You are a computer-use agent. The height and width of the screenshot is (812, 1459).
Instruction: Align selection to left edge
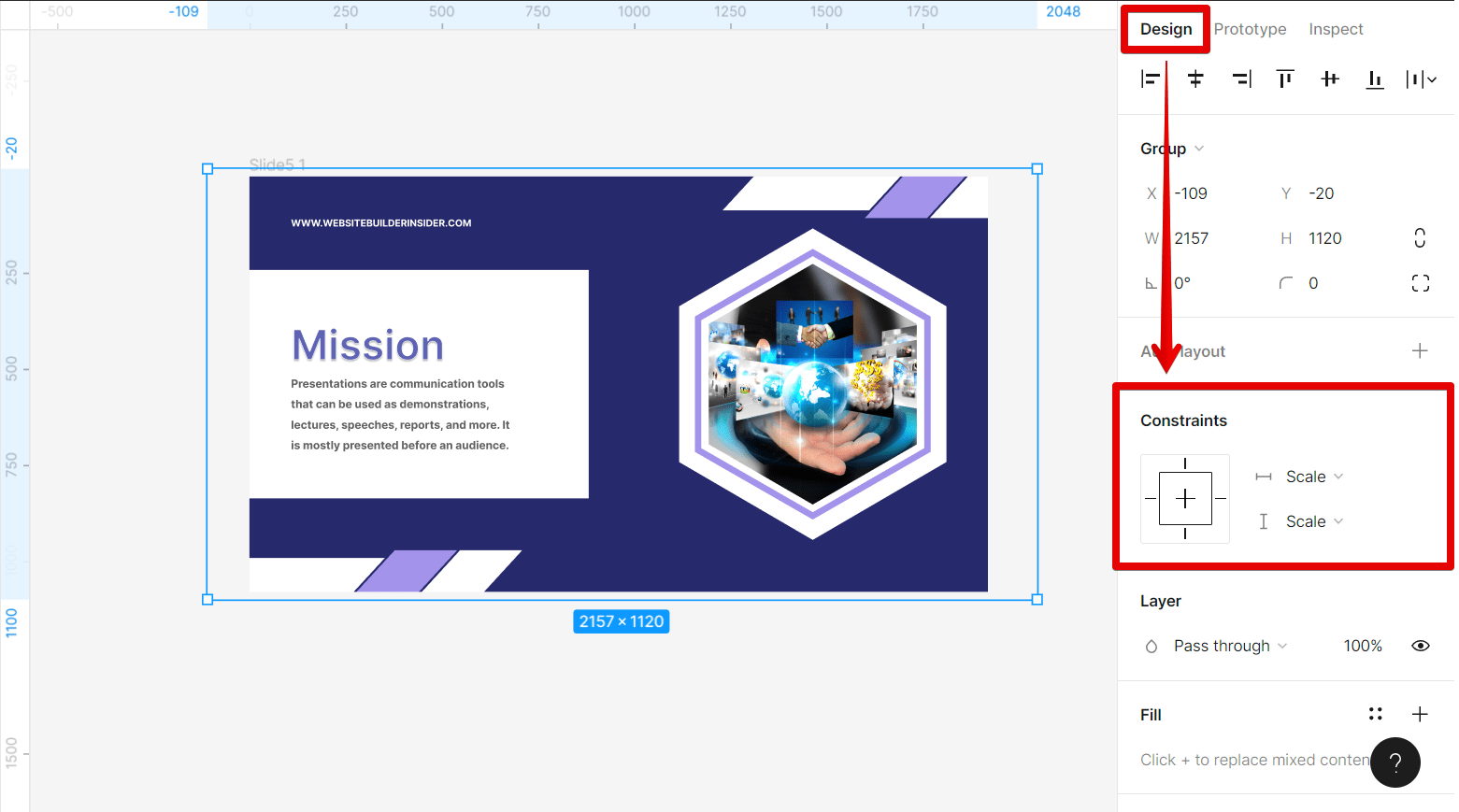click(x=1151, y=78)
